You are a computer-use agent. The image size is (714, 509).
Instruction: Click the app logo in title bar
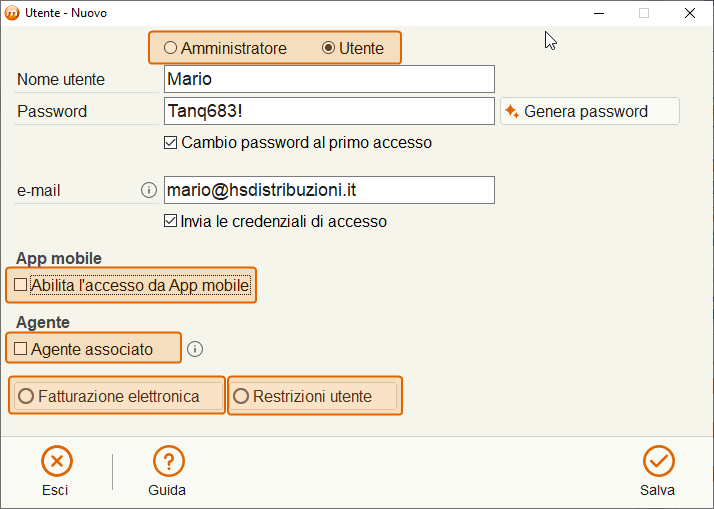12,13
